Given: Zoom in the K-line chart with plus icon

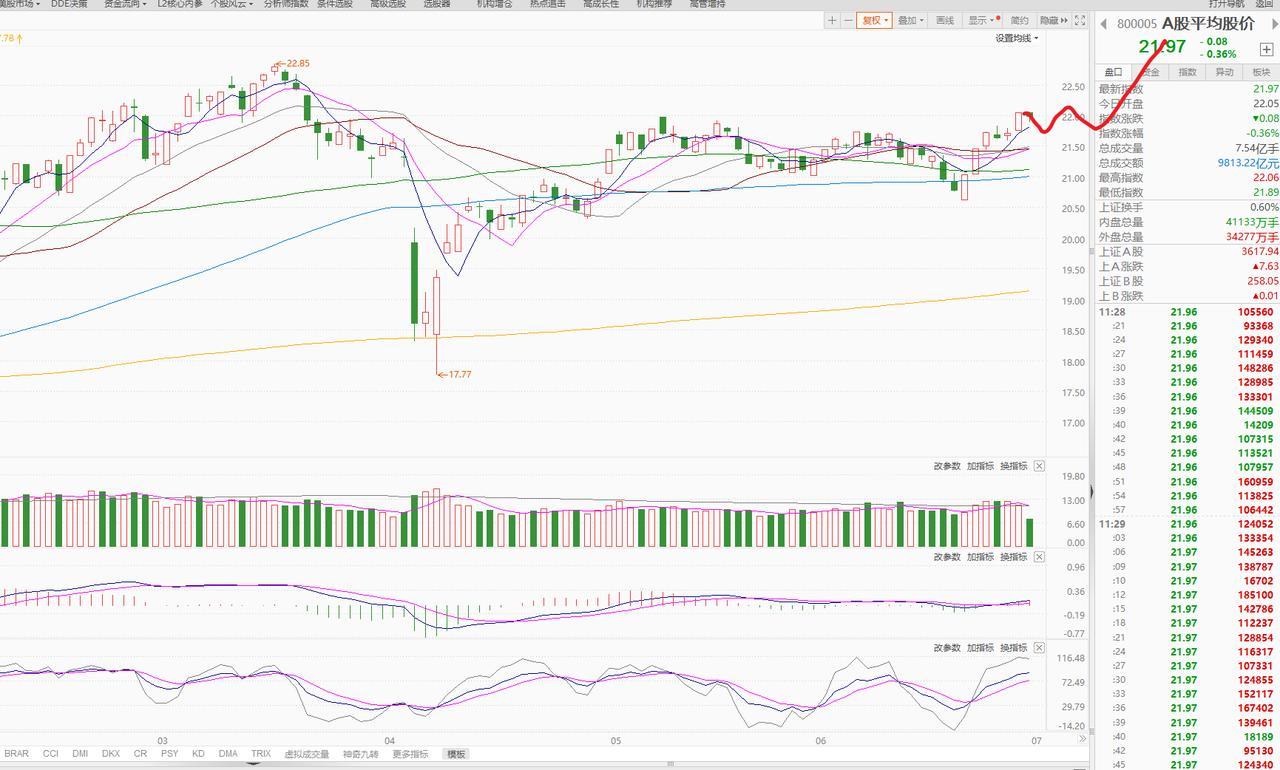Looking at the screenshot, I should click(x=832, y=20).
